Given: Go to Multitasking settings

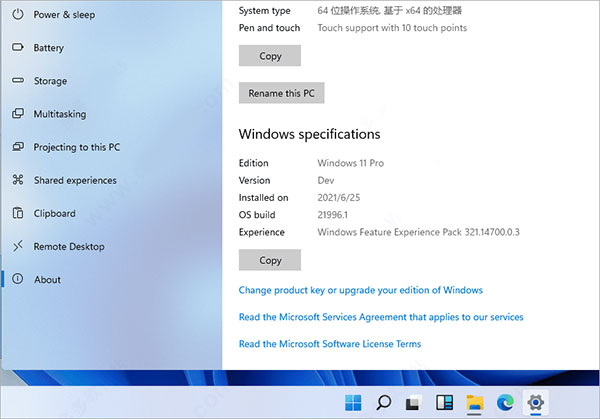Looking at the screenshot, I should pyautogui.click(x=59, y=114).
